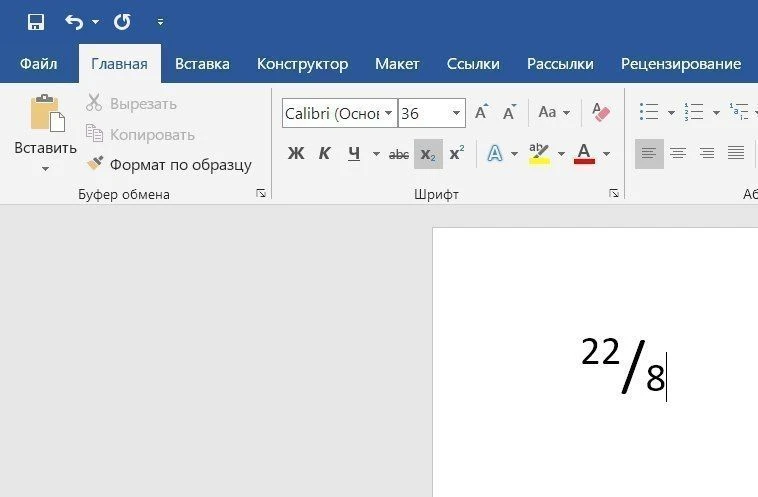Apply text effects with the outlined A
758x497 pixels.
495,154
